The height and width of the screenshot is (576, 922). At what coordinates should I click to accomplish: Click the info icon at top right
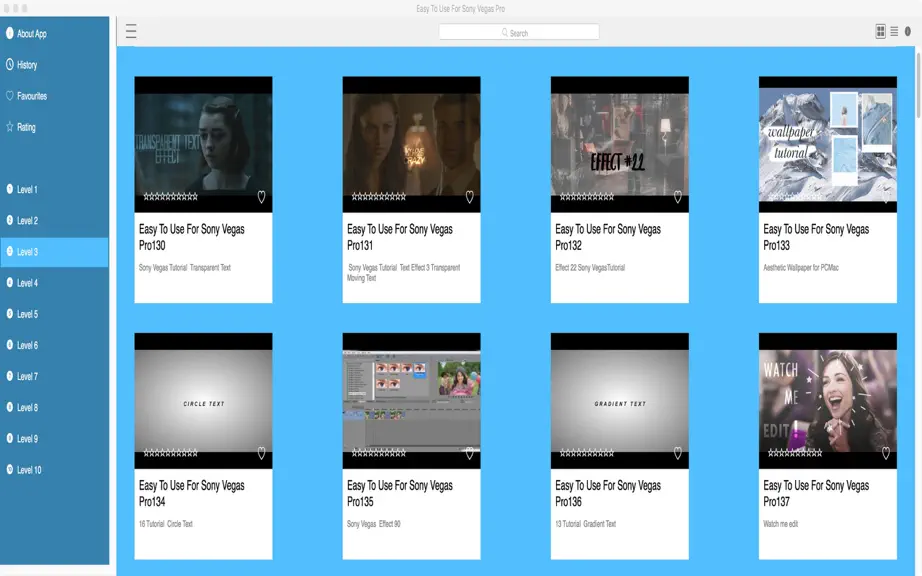click(x=907, y=32)
